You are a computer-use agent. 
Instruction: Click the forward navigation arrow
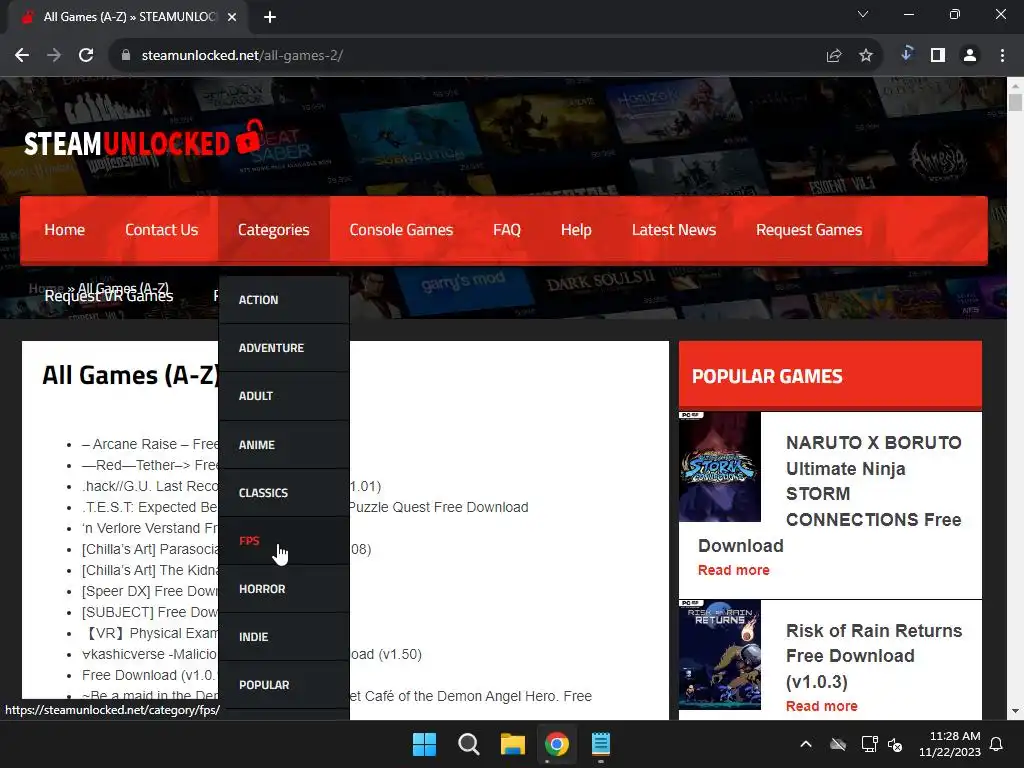pos(54,56)
